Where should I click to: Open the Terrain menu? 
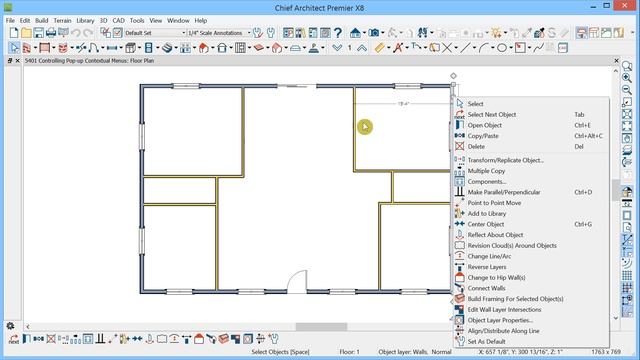pyautogui.click(x=62, y=20)
